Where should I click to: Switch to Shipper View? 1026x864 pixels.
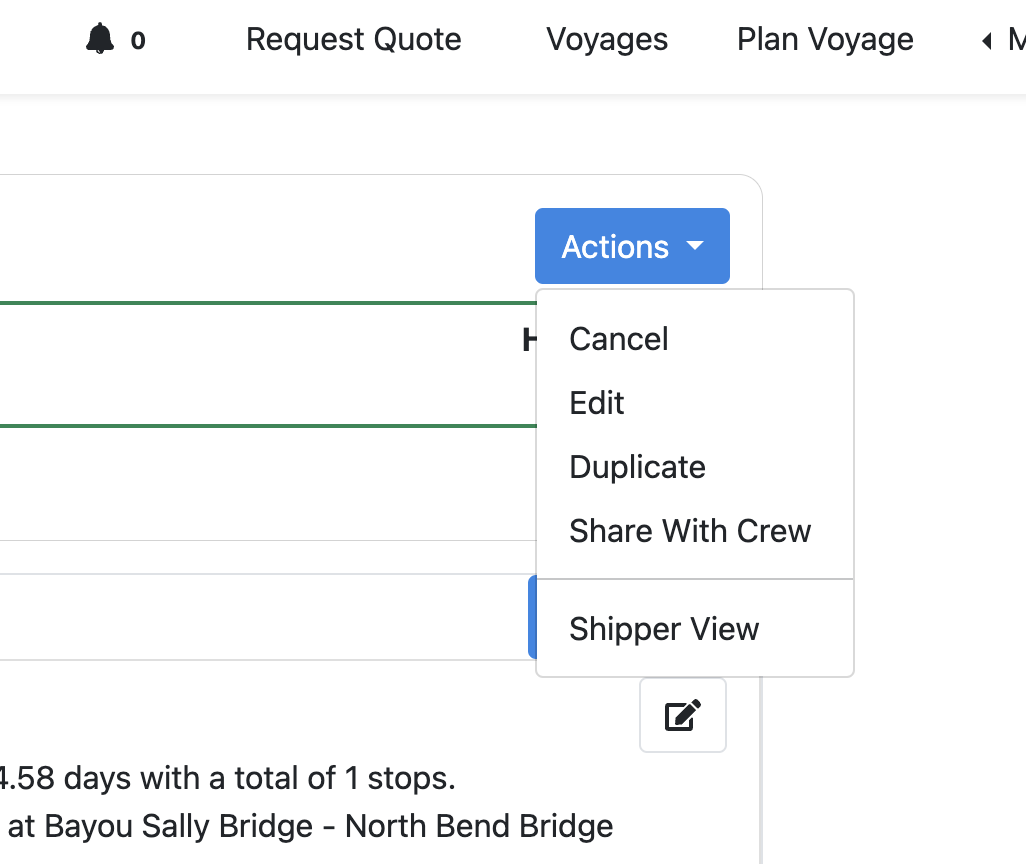[x=664, y=629]
